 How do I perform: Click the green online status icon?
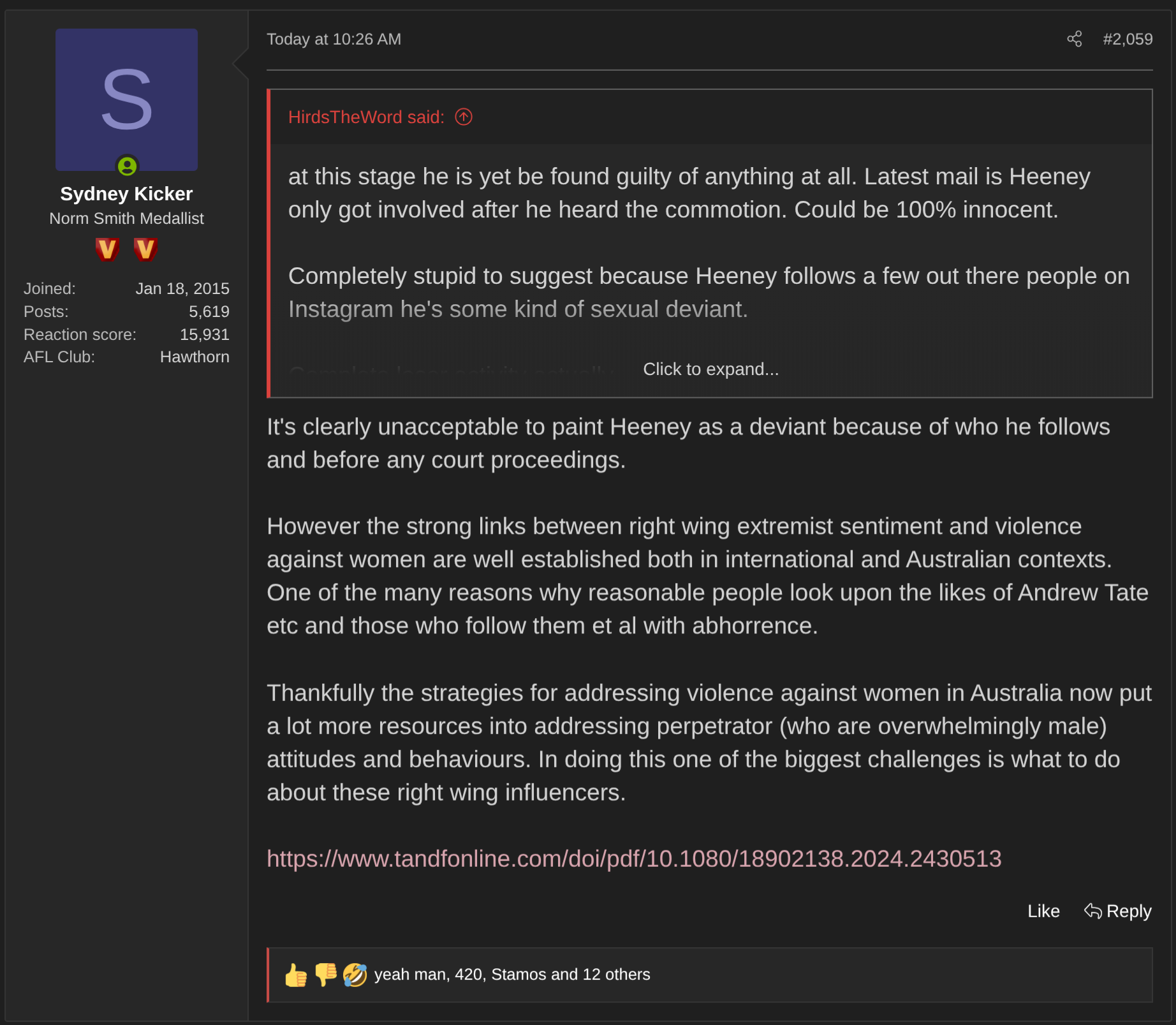[x=127, y=166]
